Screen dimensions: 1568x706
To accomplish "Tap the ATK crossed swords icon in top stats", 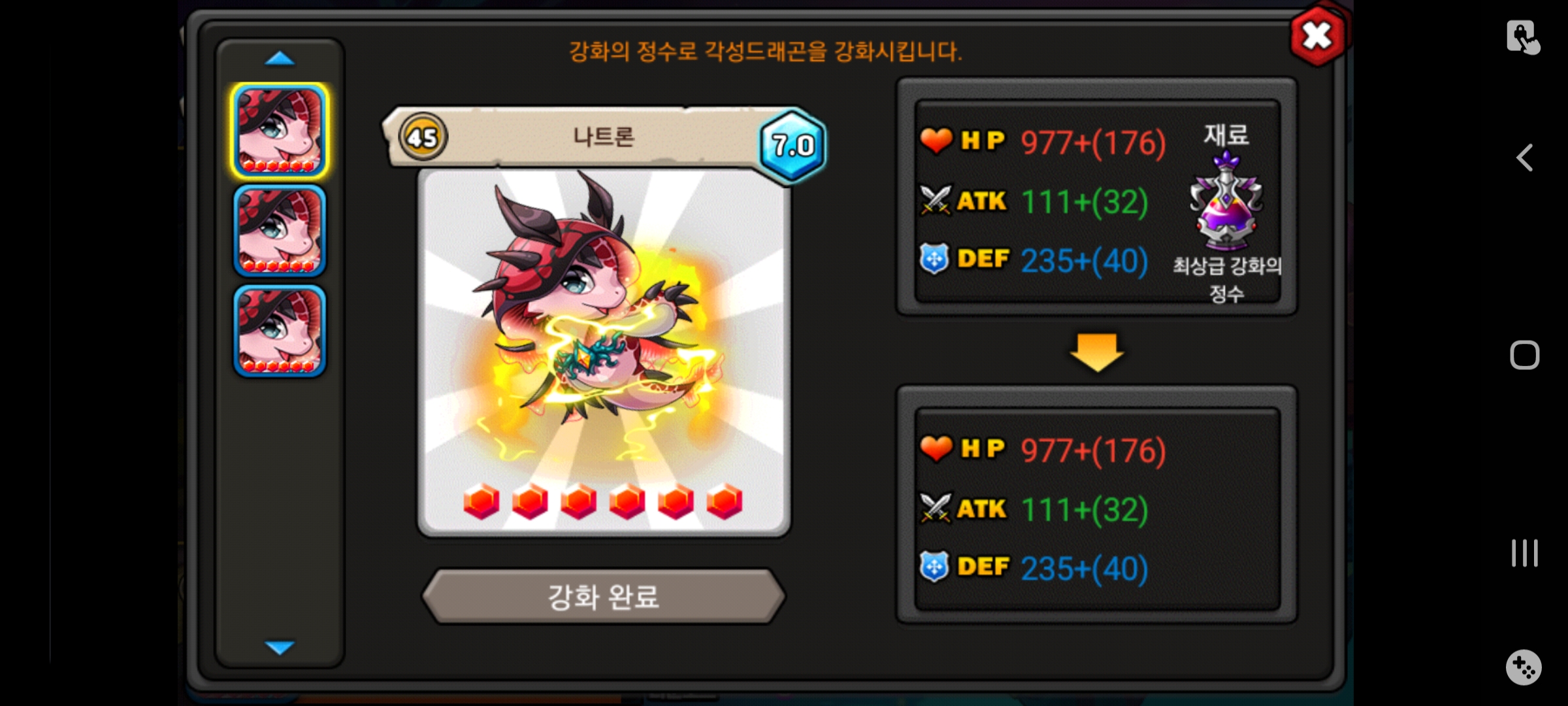I will tap(936, 200).
